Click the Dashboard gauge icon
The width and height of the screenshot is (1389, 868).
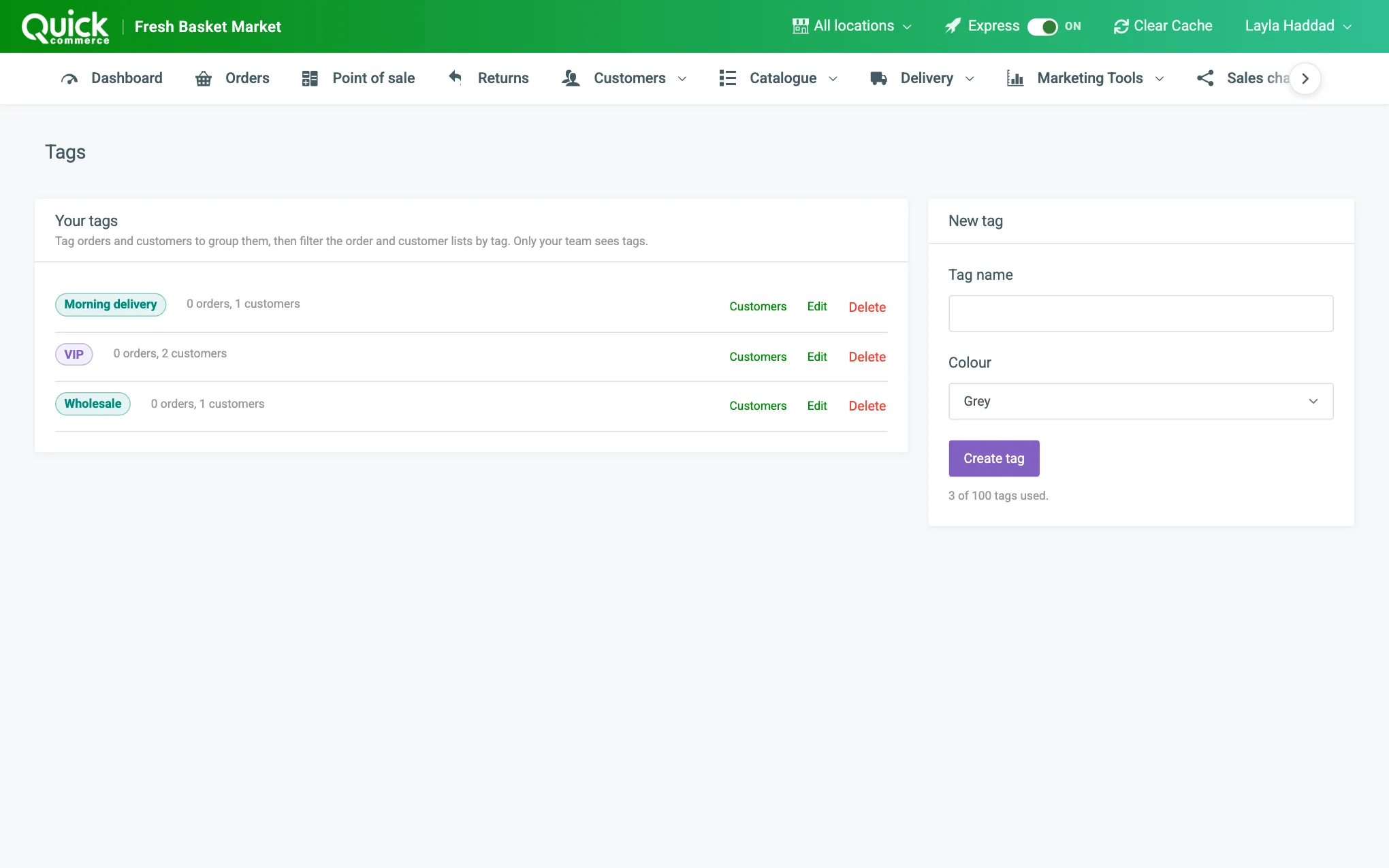[69, 79]
